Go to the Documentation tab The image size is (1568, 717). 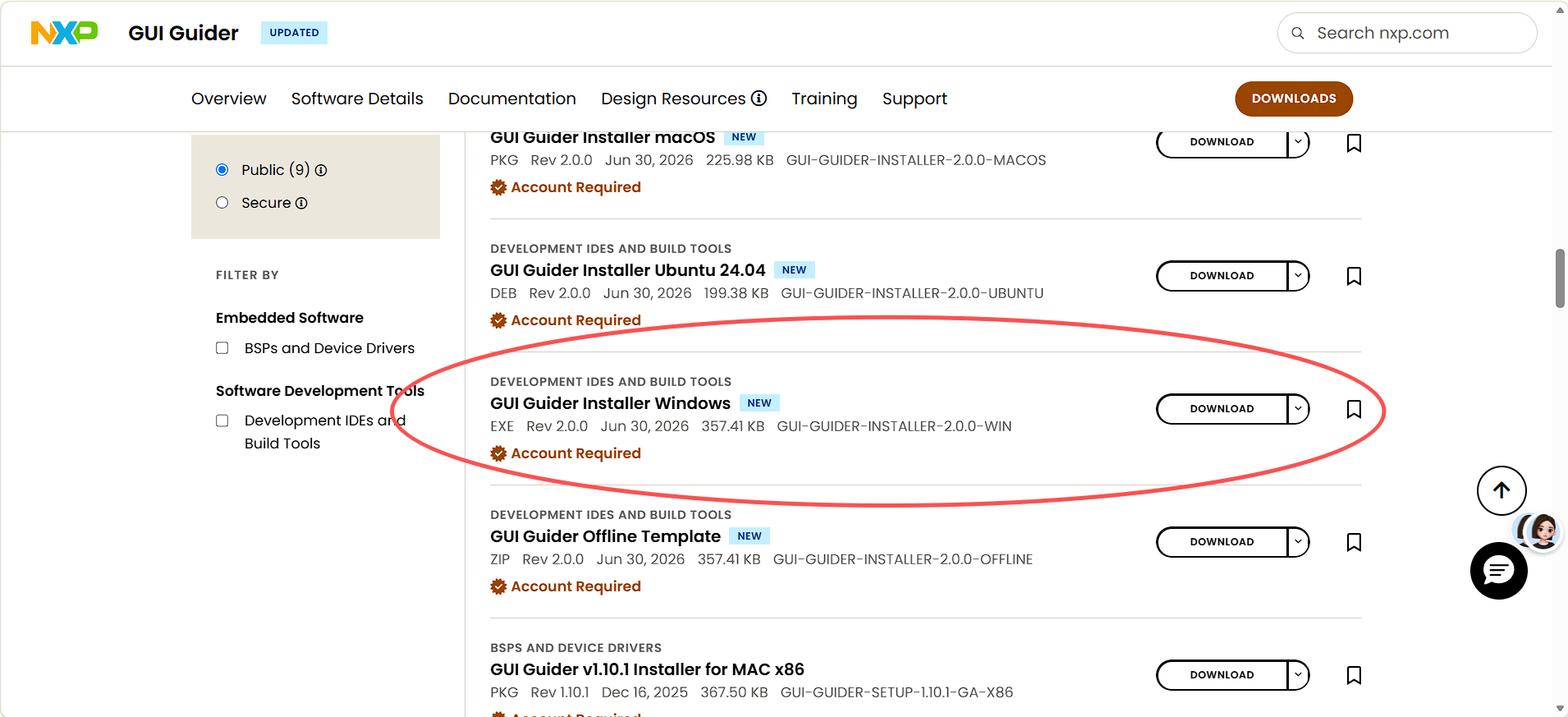[512, 99]
